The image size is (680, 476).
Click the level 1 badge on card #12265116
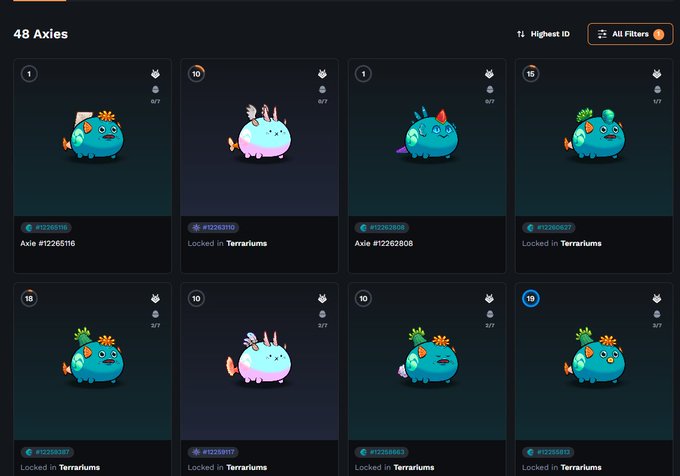point(29,74)
